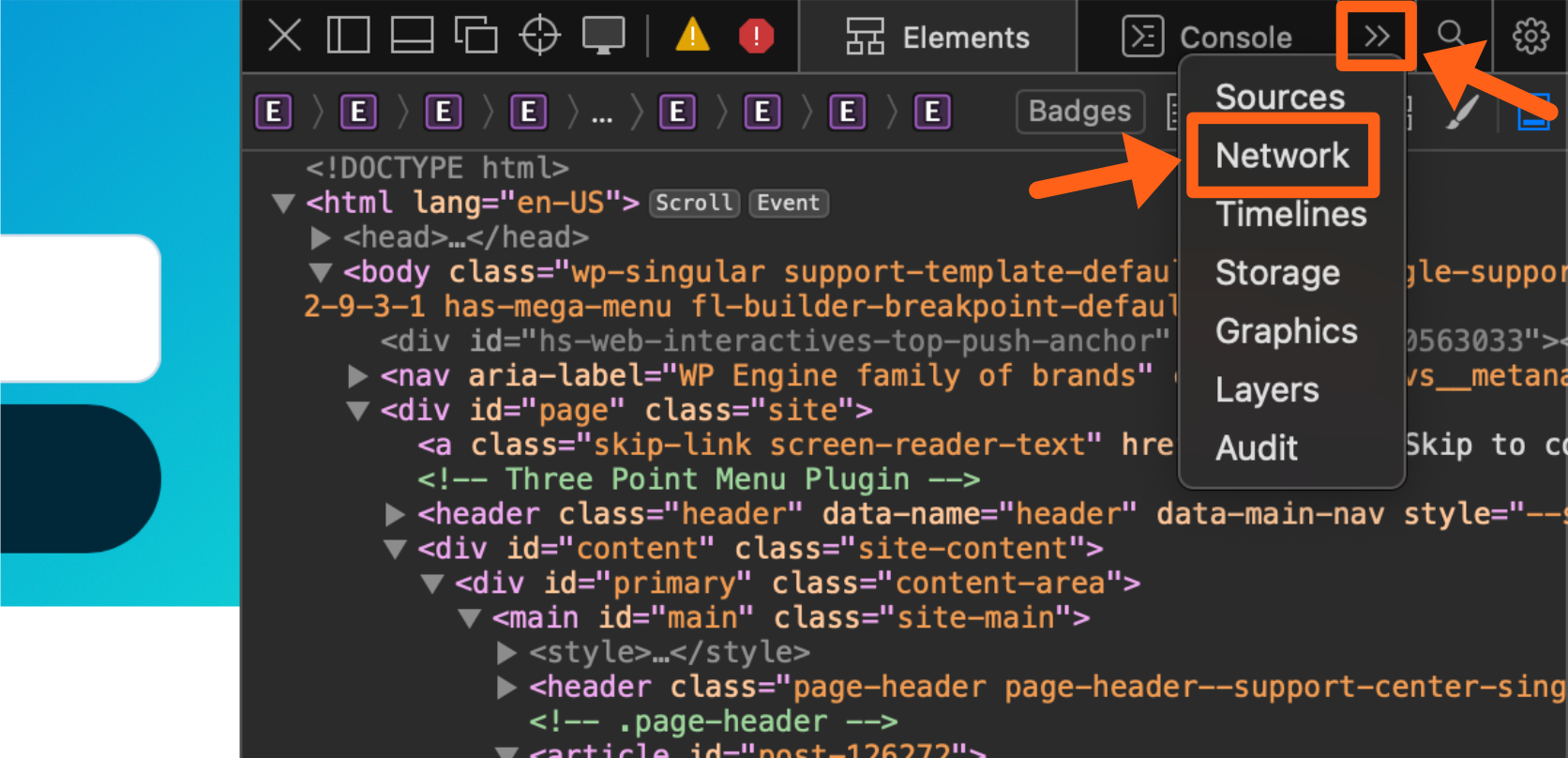Click the double-chevron overflow tabs button
The image size is (1568, 758).
1376,37
